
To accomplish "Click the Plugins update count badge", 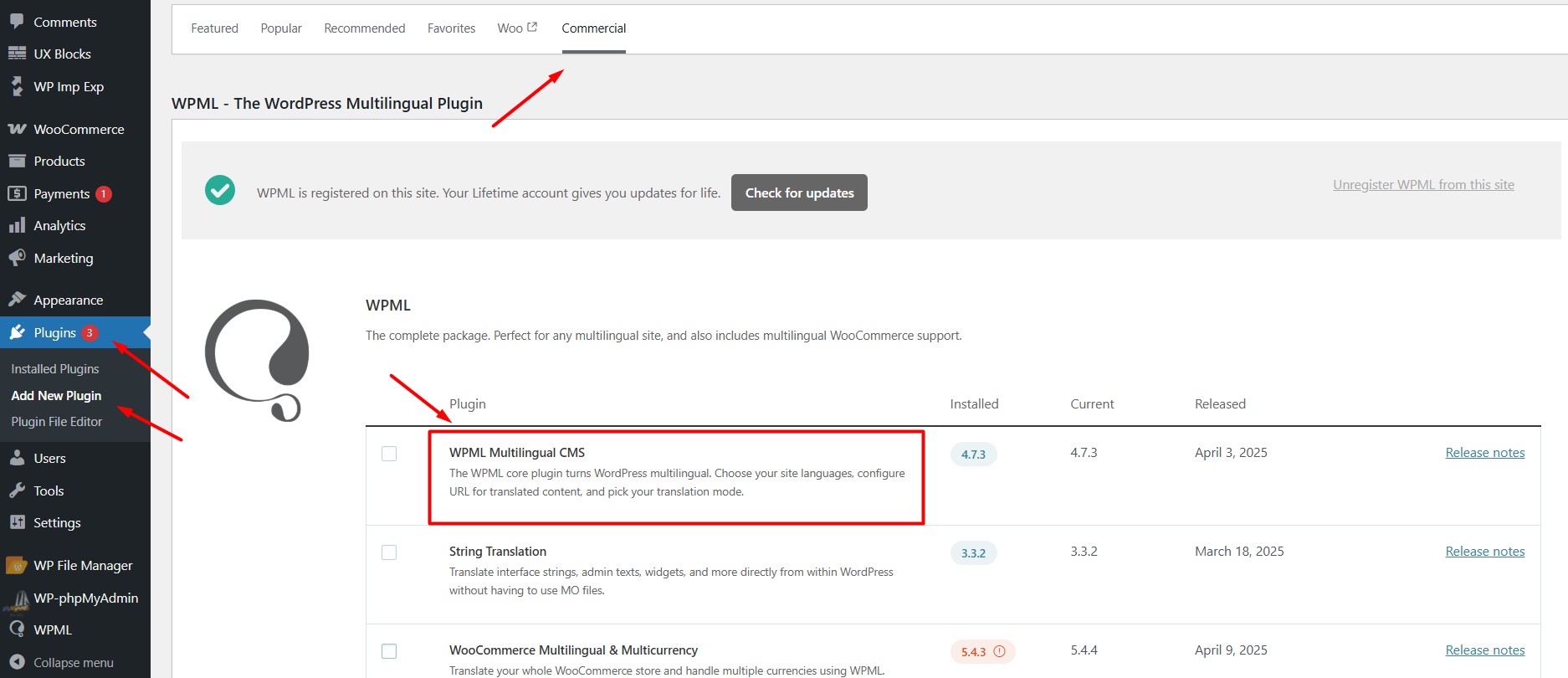I will (90, 332).
